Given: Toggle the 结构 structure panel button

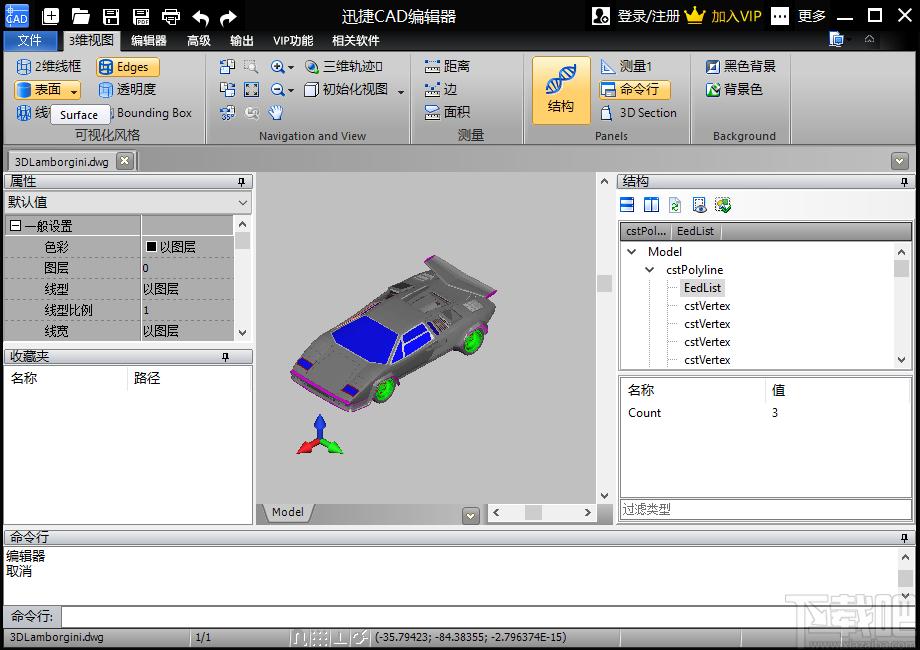Looking at the screenshot, I should pos(561,90).
